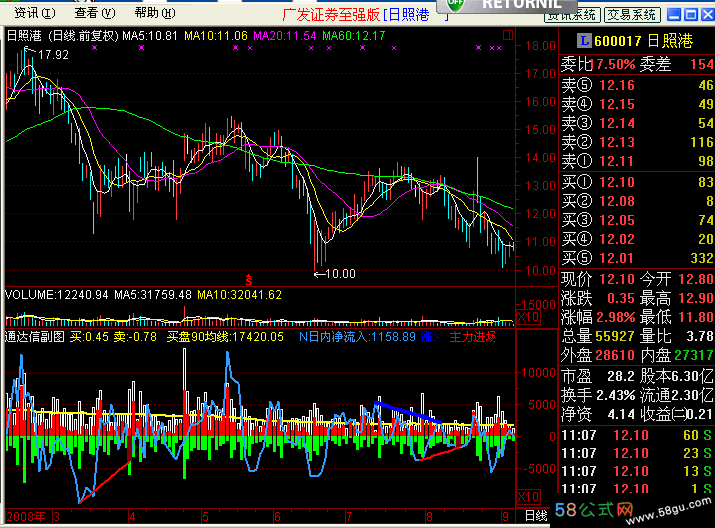Click the 内盘 27317 value
The width and height of the screenshot is (715, 528).
[694, 355]
